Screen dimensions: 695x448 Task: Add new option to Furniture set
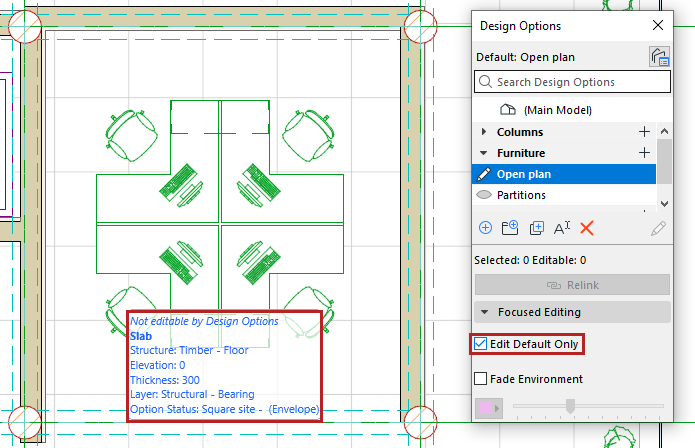pyautogui.click(x=644, y=153)
